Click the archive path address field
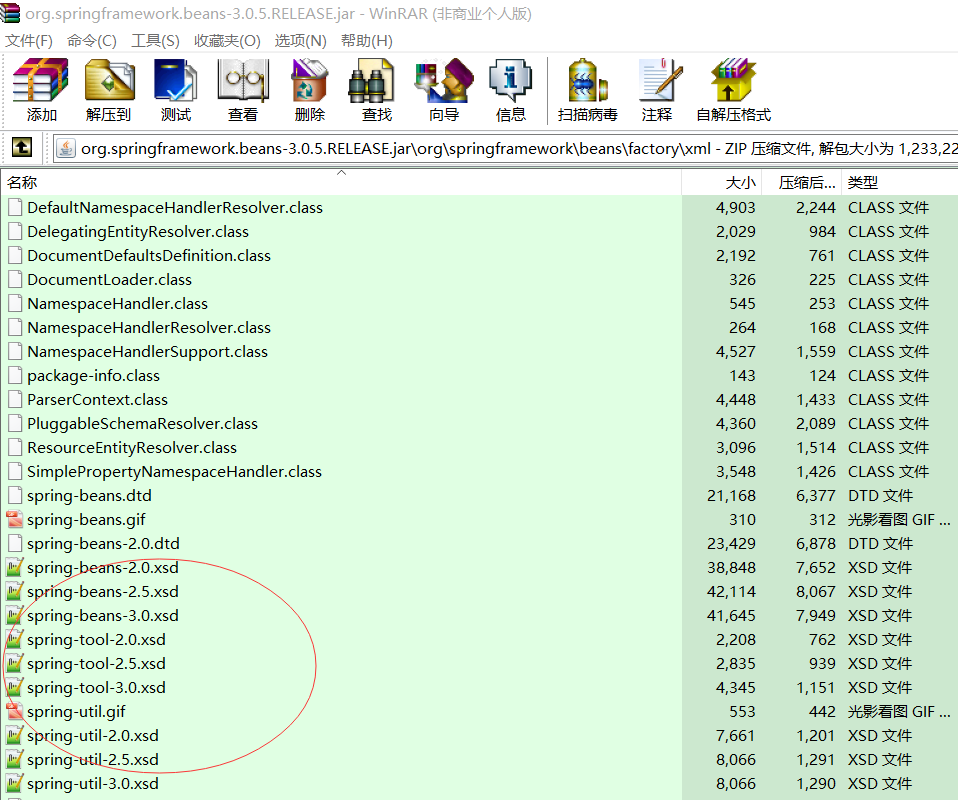Image resolution: width=958 pixels, height=800 pixels. tap(506, 149)
